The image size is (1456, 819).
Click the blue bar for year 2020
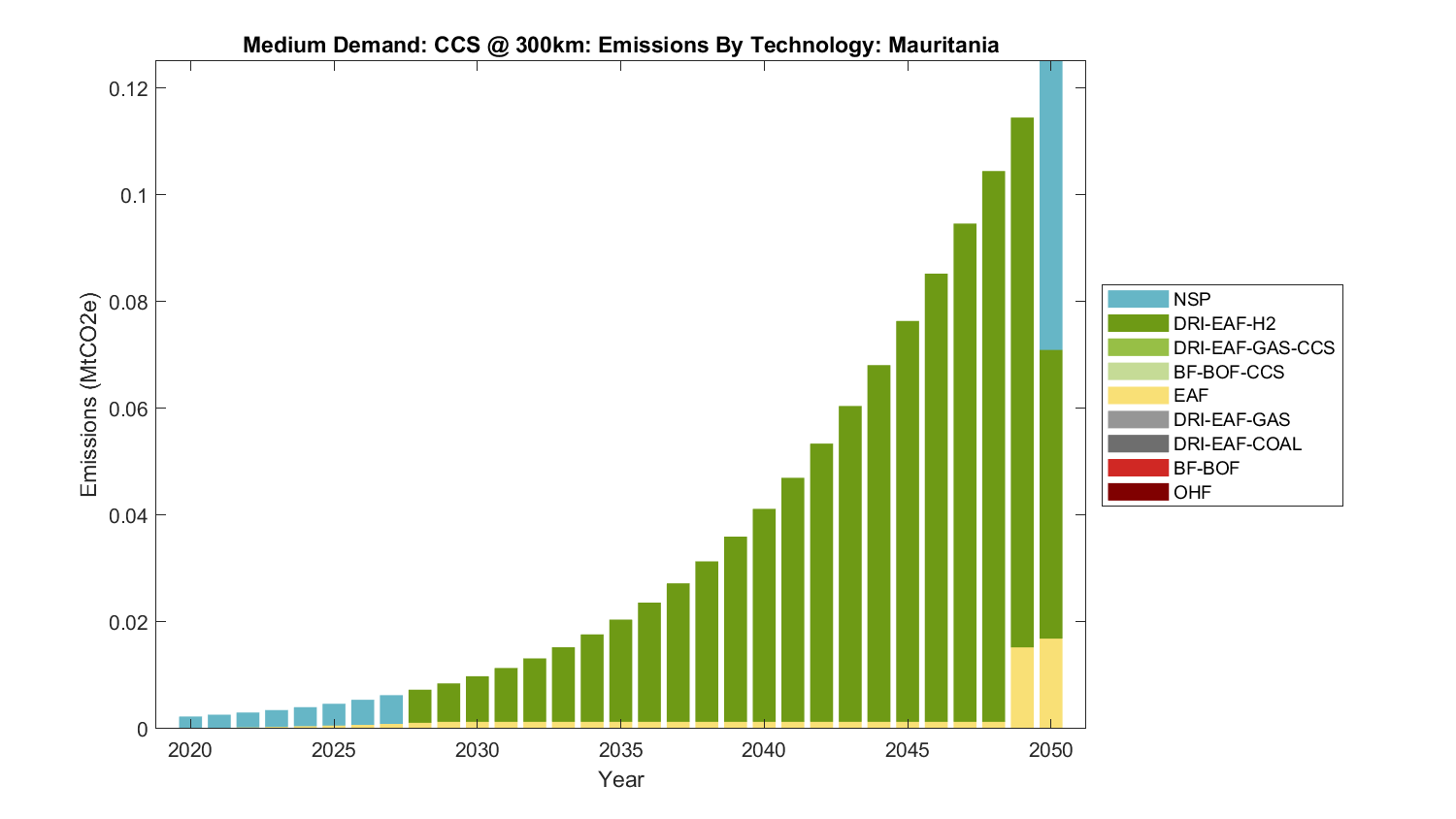[x=190, y=722]
